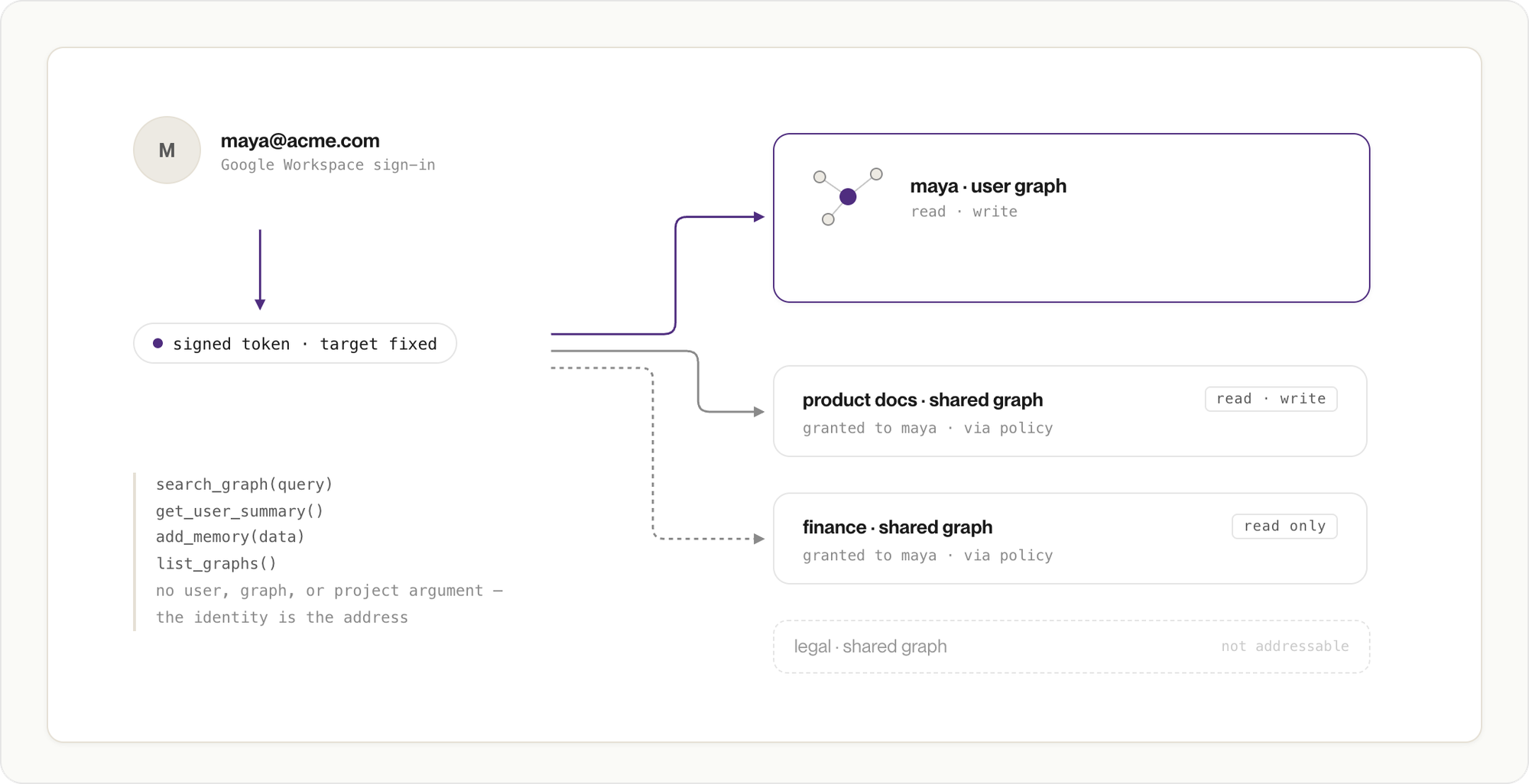Screen dimensions: 1529x784
Task: Click the list_graphs() function line
Action: point(216,564)
